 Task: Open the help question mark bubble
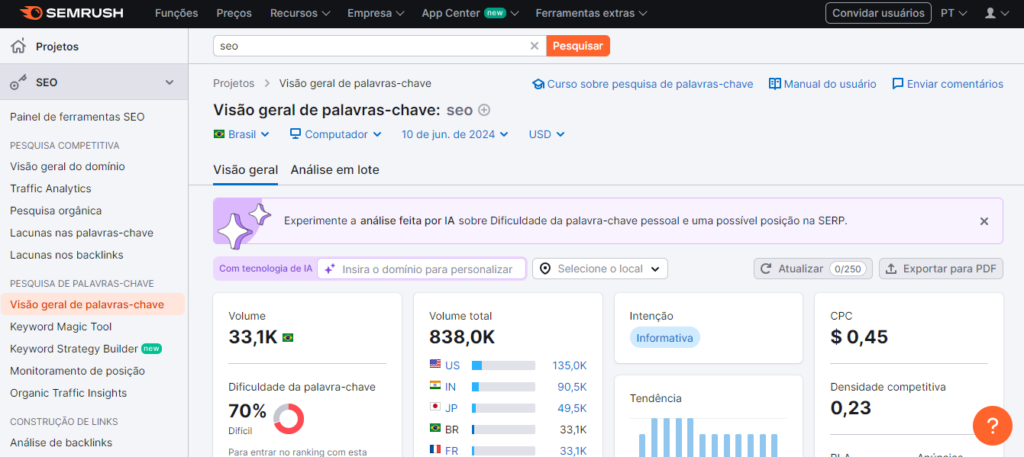pos(992,426)
